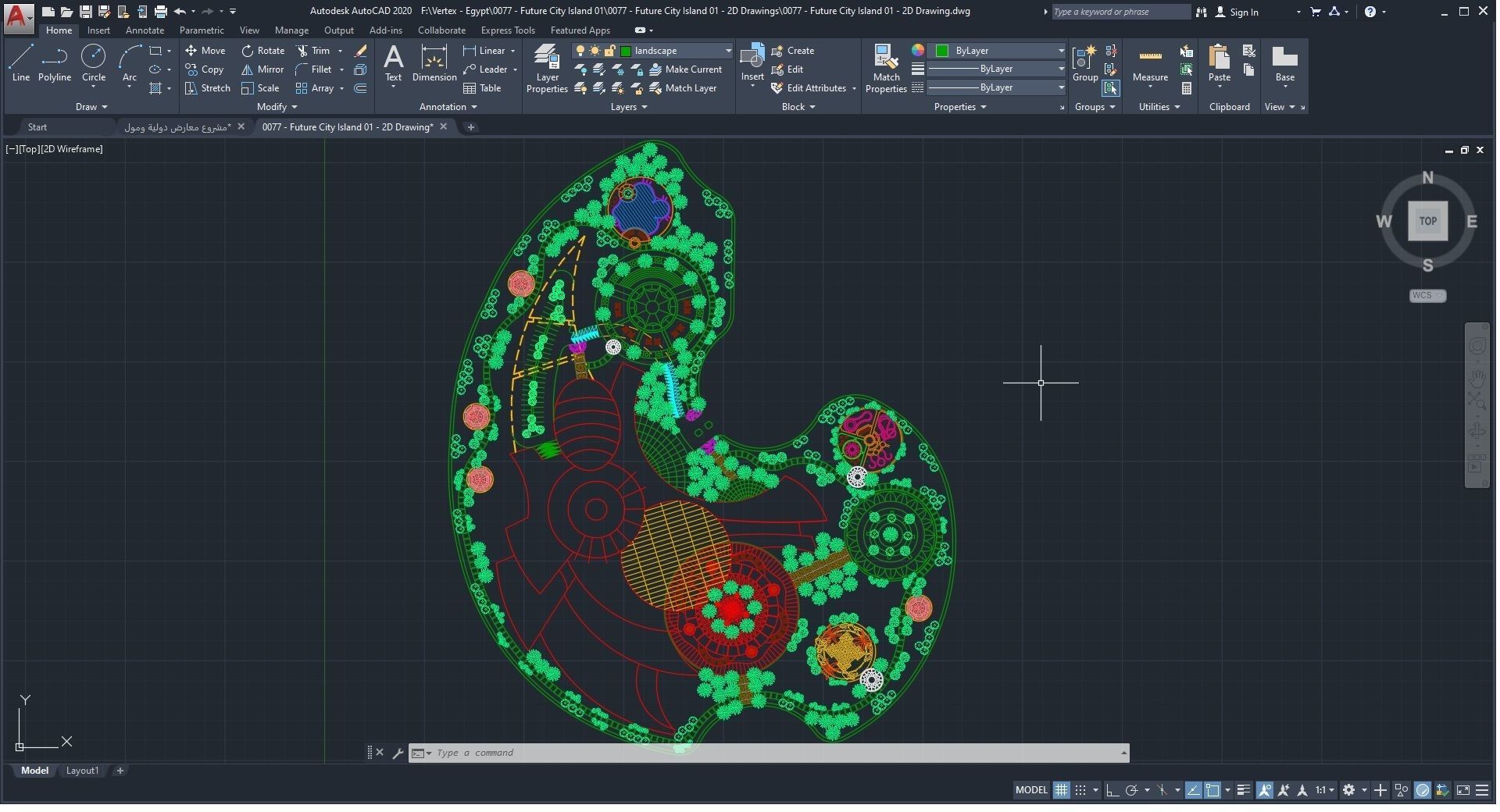Open the WCS coordinate system dropdown
Screen dimensions: 1500x812
point(1427,295)
